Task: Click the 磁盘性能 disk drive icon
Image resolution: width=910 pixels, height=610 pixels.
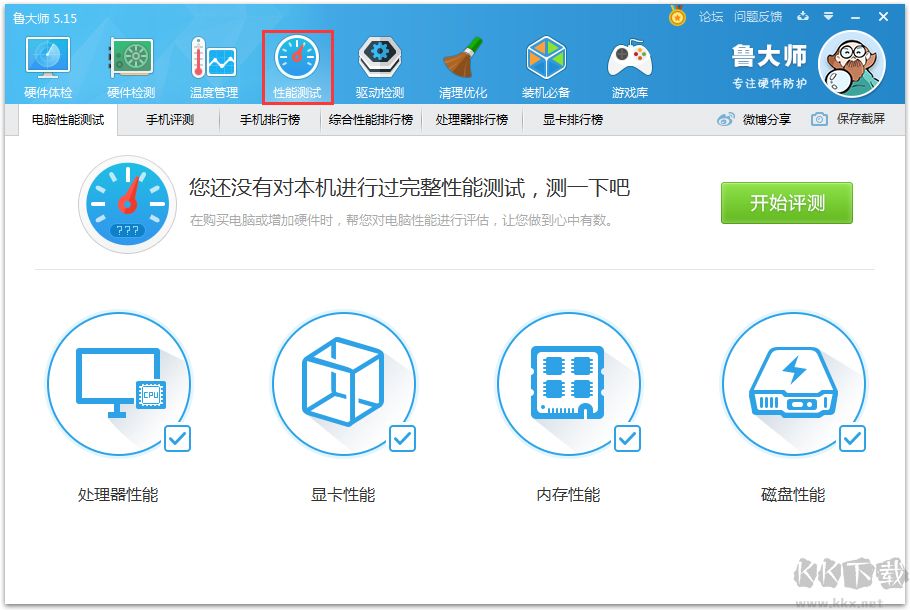Action: (x=793, y=384)
